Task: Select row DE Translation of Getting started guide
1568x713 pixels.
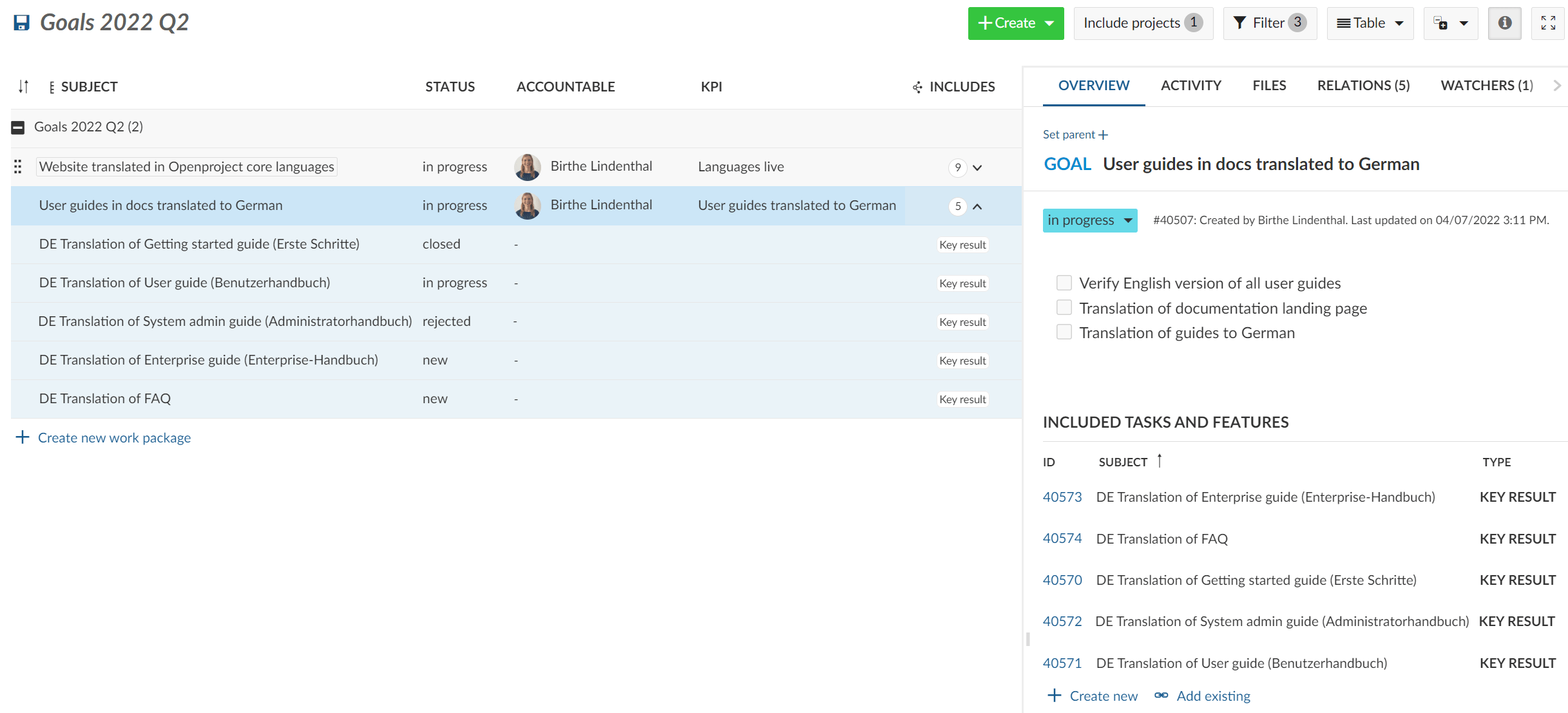Action: 516,244
